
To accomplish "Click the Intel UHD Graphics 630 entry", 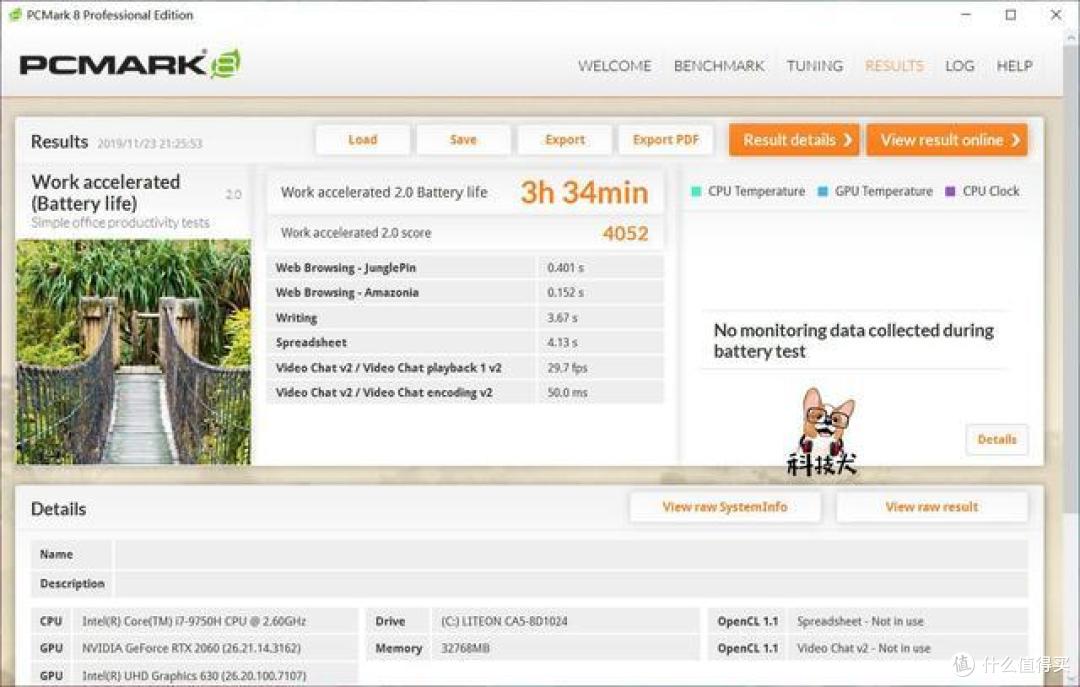I will [x=194, y=676].
